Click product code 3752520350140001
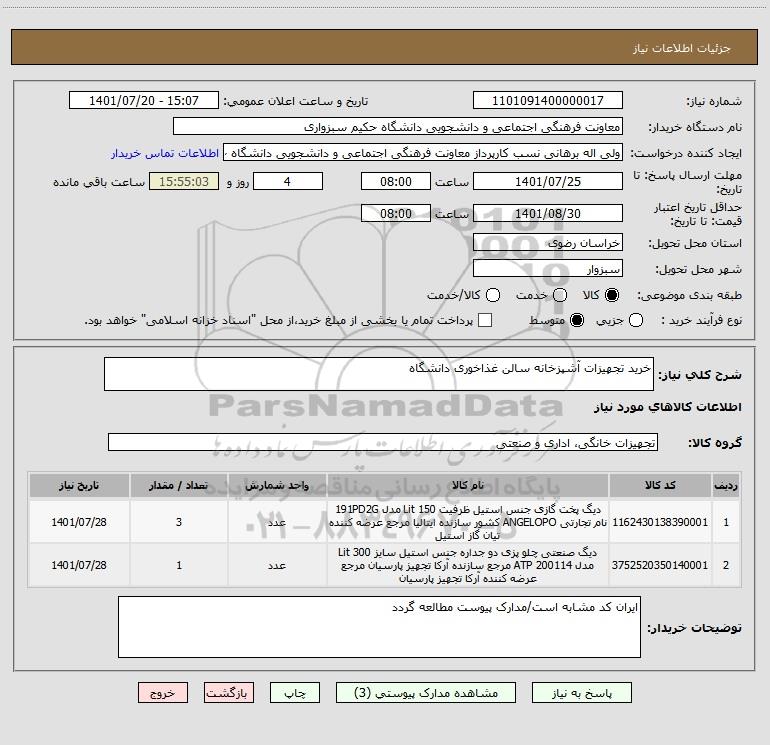 tap(660, 565)
